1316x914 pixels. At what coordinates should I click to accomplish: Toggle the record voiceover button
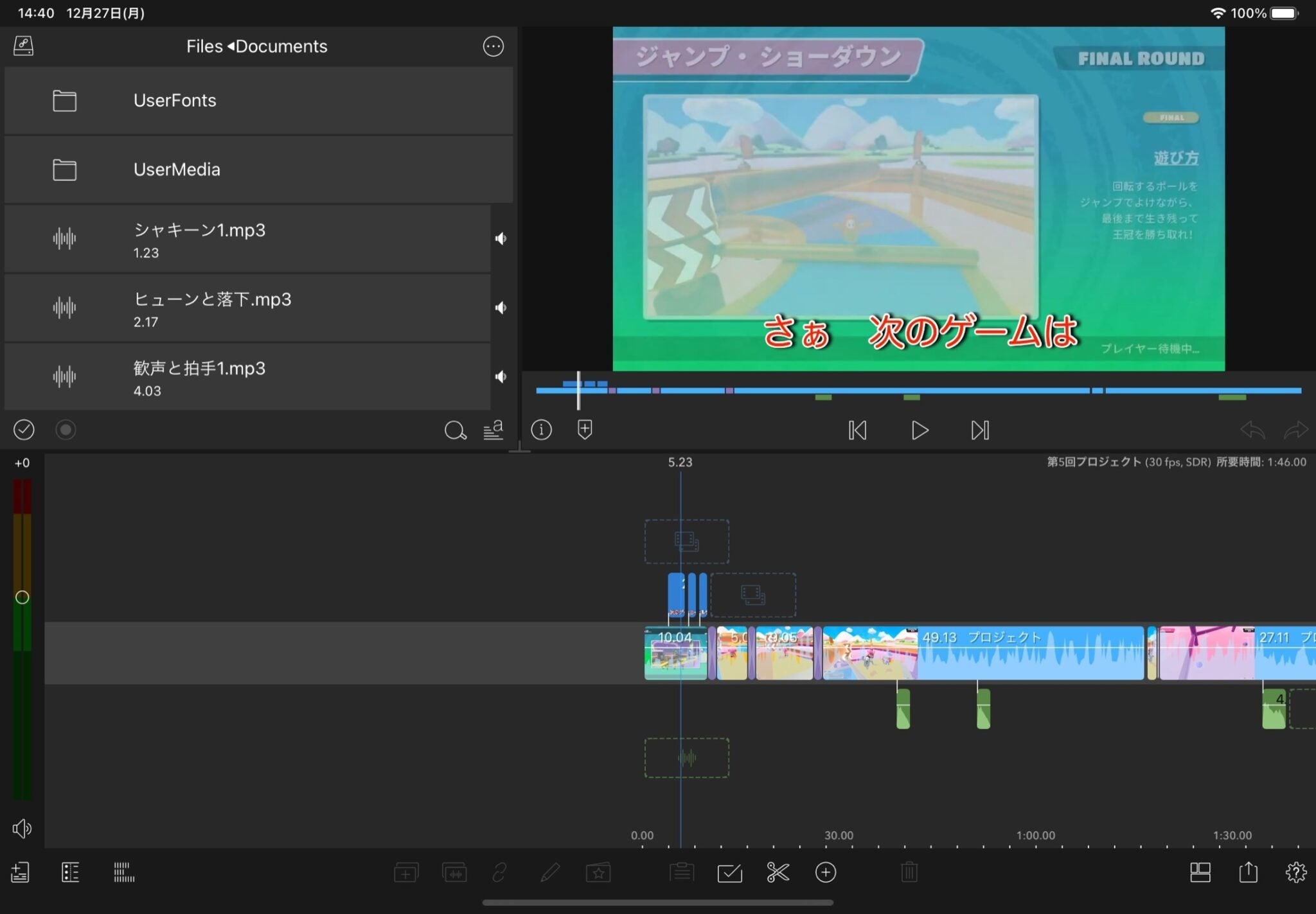coord(66,430)
